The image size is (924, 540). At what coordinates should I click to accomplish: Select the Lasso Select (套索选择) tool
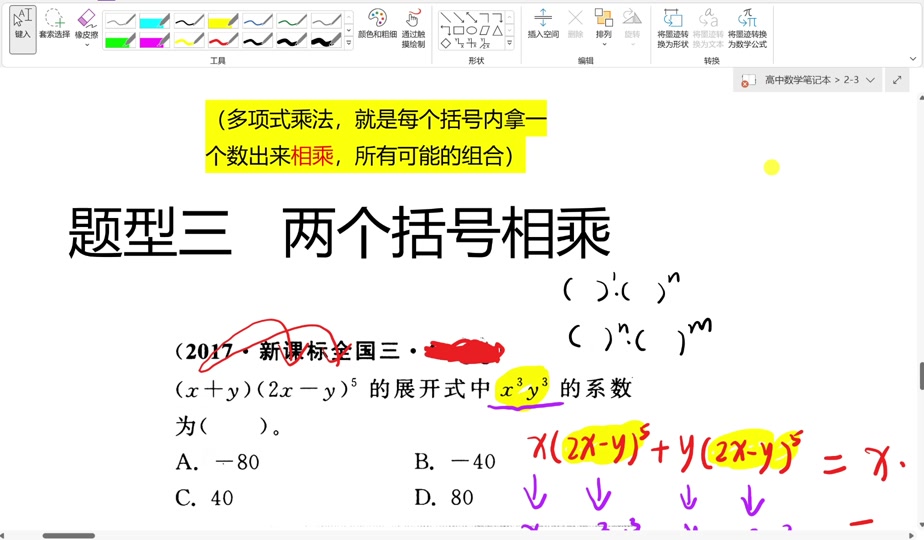[x=54, y=24]
